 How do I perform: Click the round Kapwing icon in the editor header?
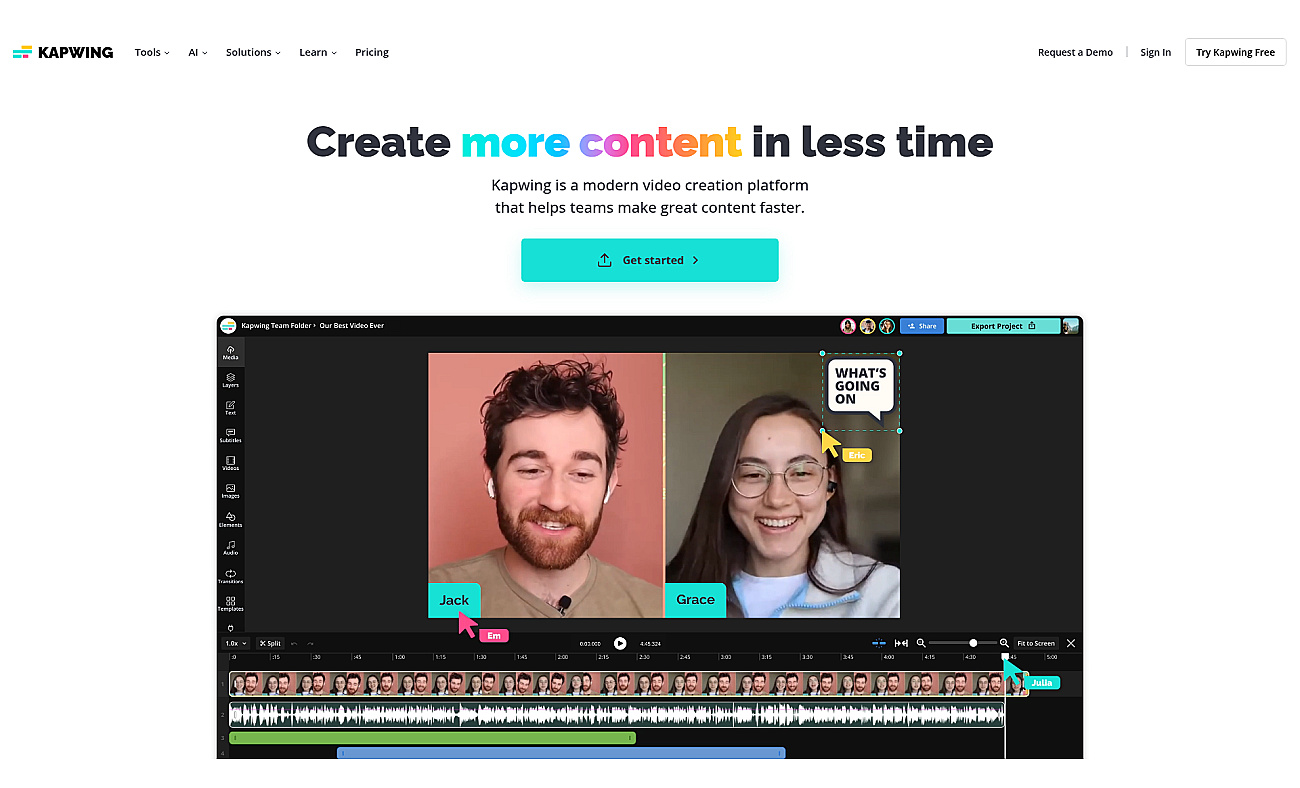(228, 326)
